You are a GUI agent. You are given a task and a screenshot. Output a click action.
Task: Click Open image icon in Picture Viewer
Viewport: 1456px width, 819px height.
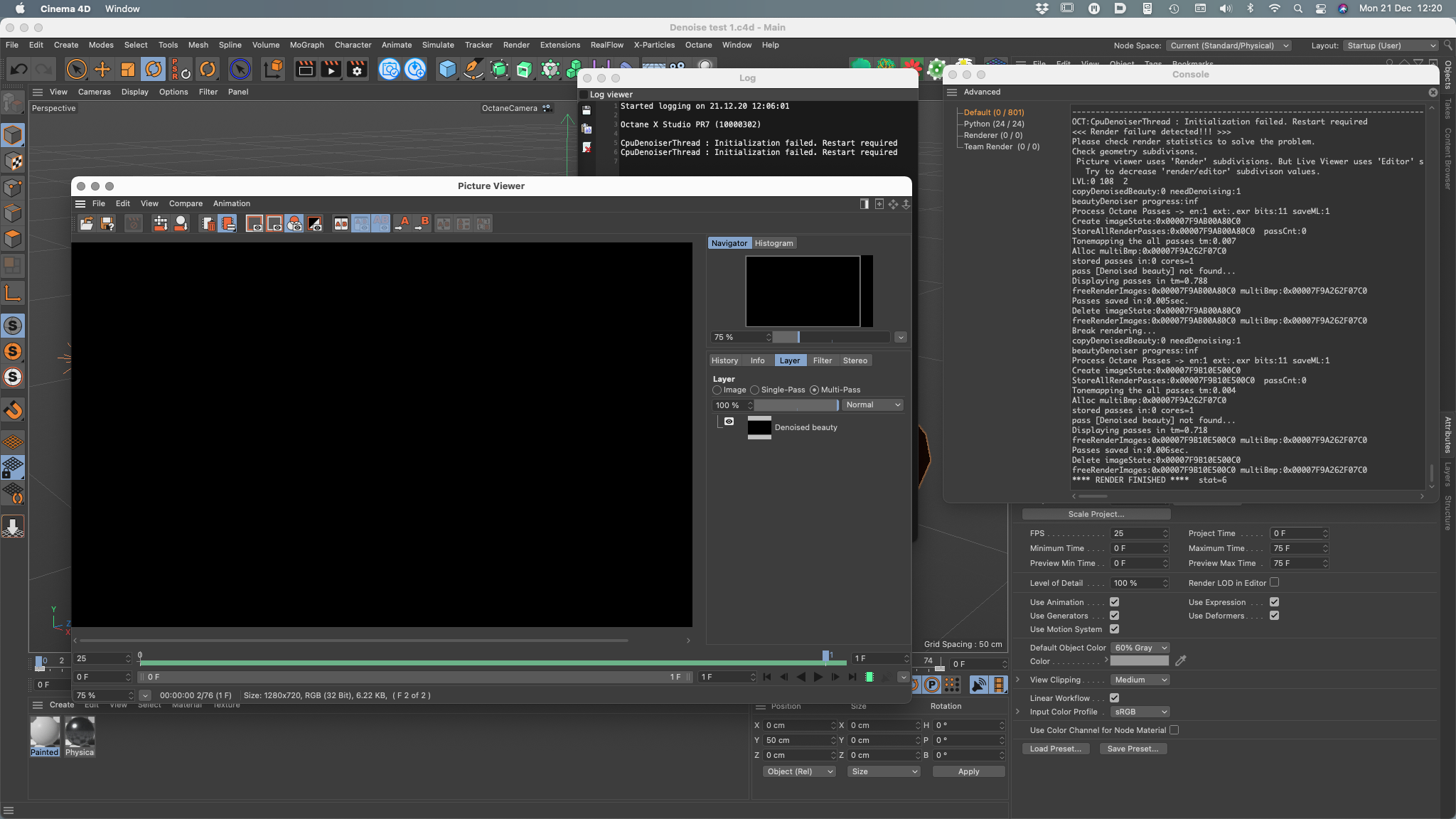coord(86,224)
